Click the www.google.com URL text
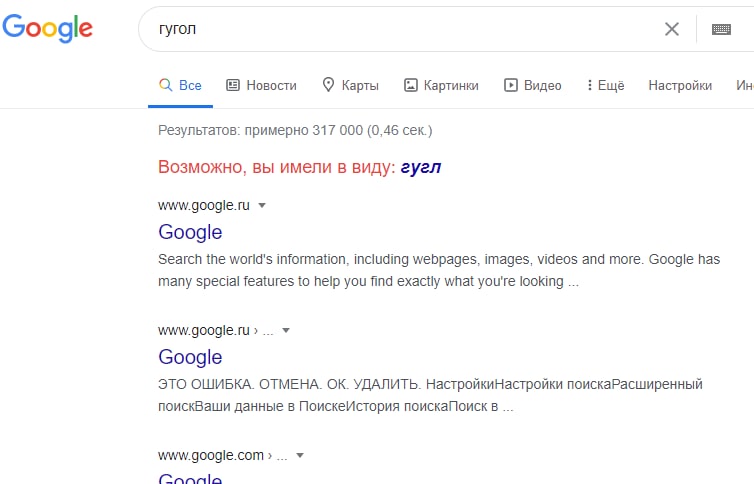 (x=211, y=455)
